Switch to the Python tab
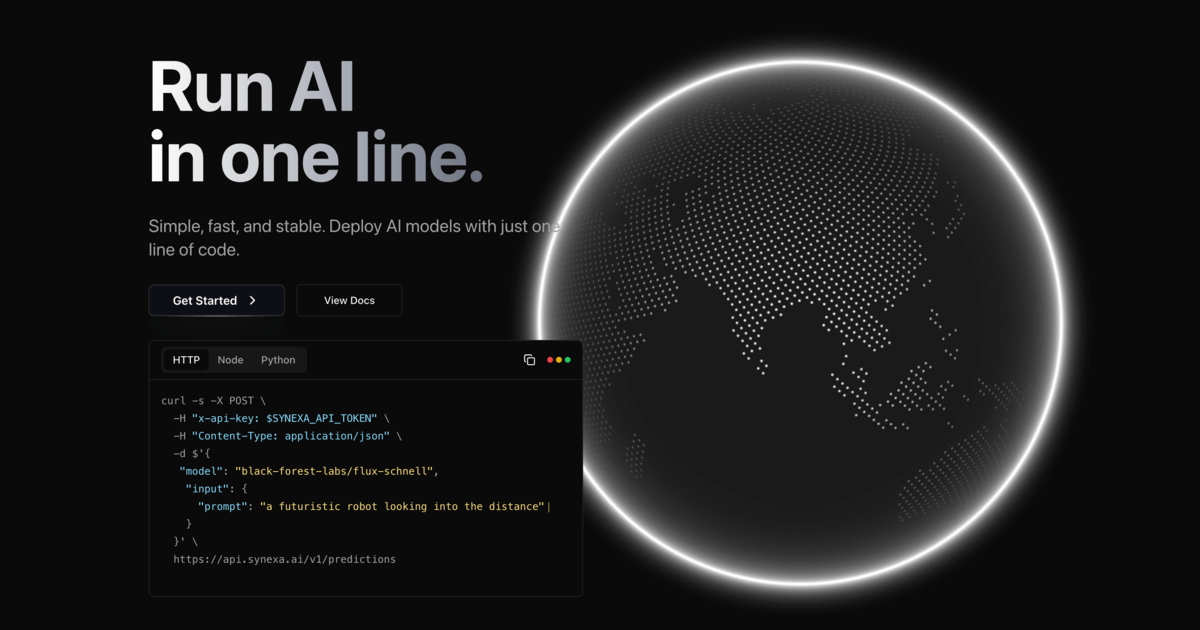Screen dimensions: 1200x630 (278, 360)
